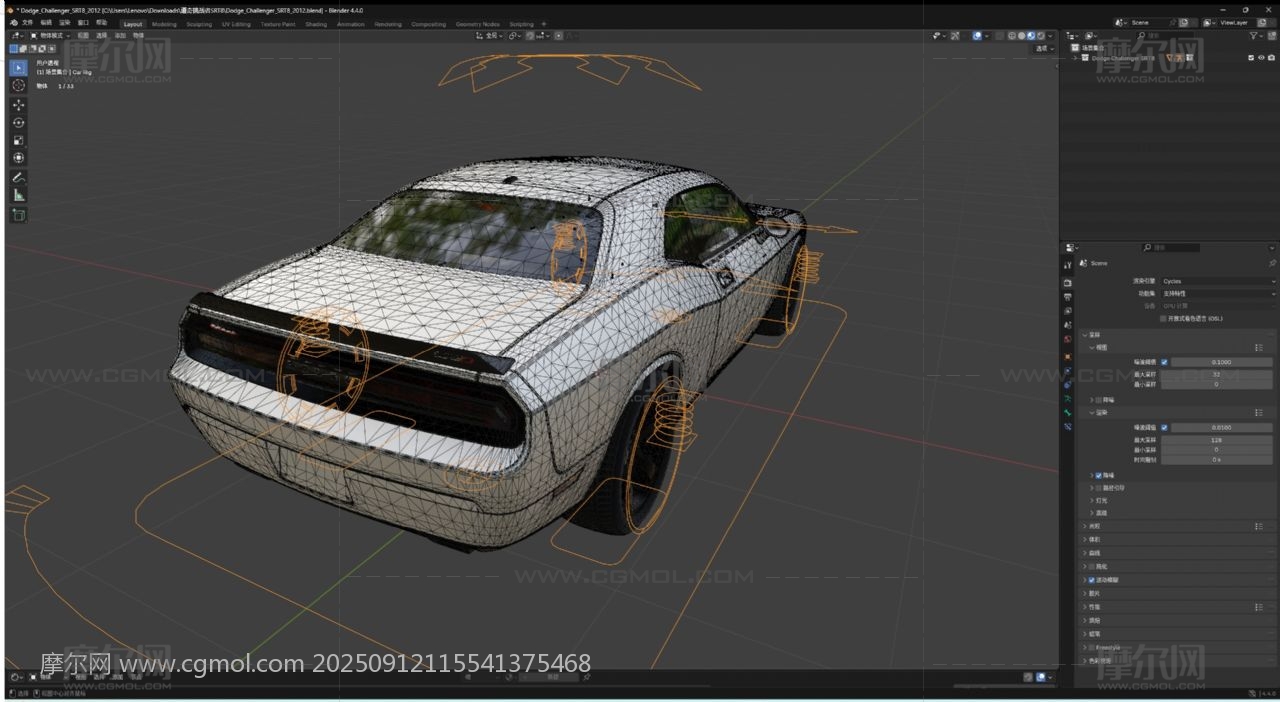Toggle Open Shading Language (OSL) checkbox
Screen dimensions: 1280x702
coord(1163,319)
